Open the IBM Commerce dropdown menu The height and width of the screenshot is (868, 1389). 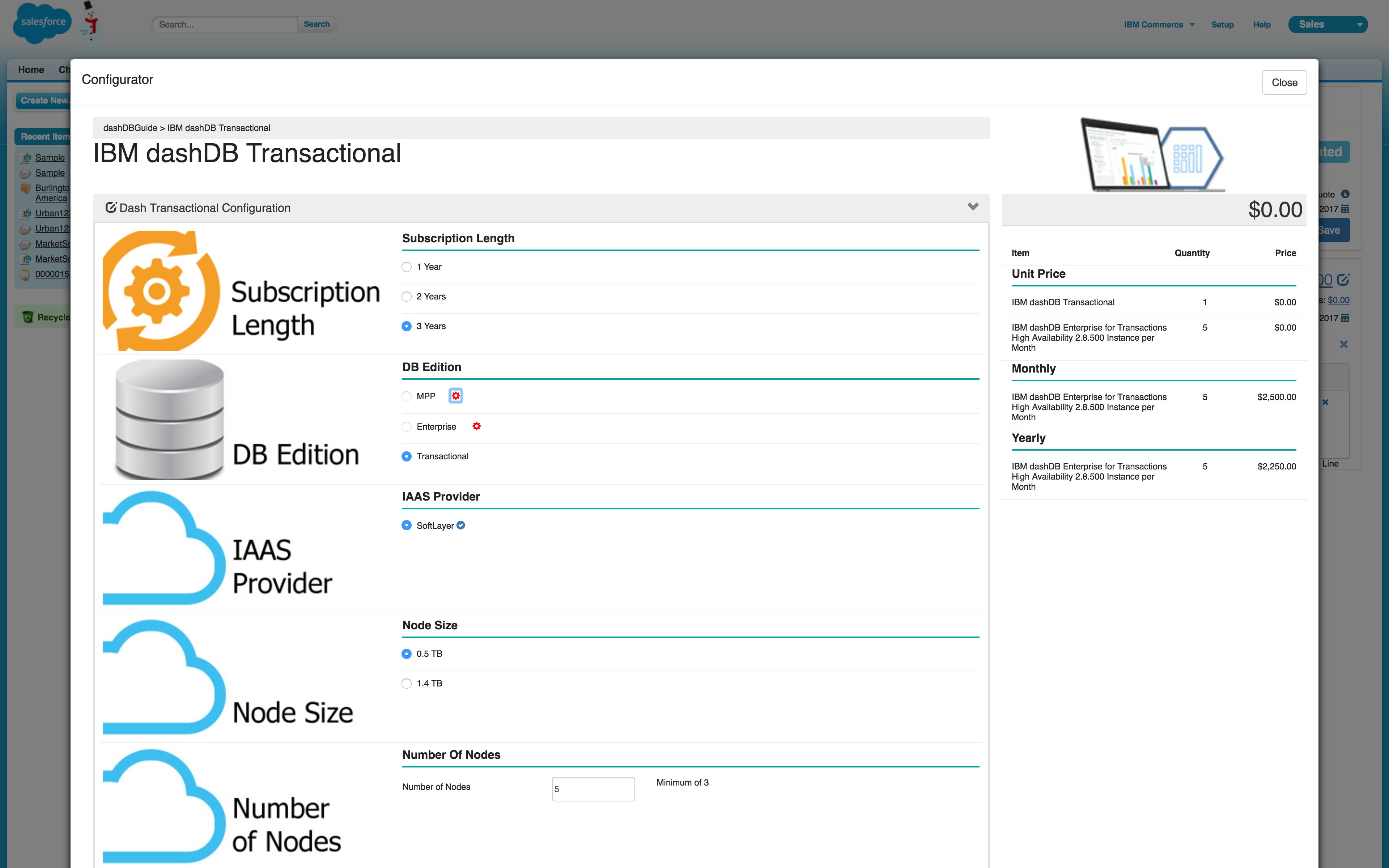pyautogui.click(x=1159, y=25)
